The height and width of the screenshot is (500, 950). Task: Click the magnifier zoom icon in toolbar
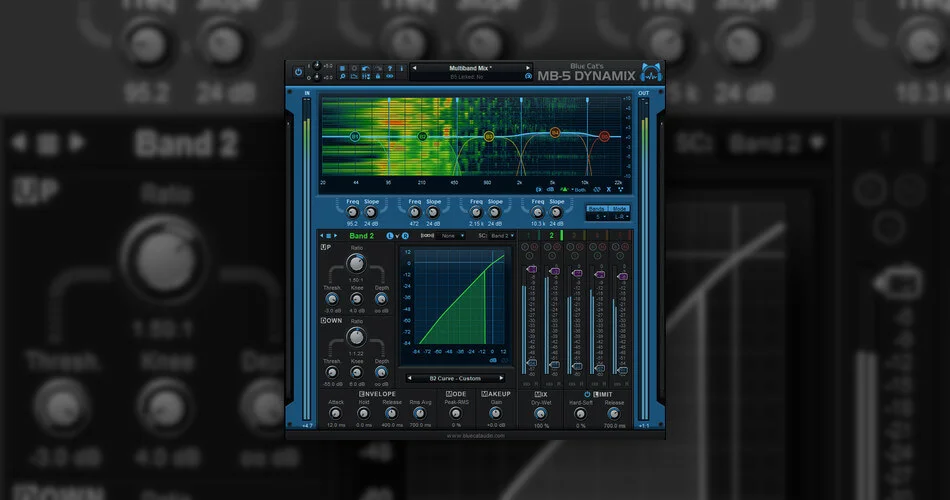tap(342, 76)
